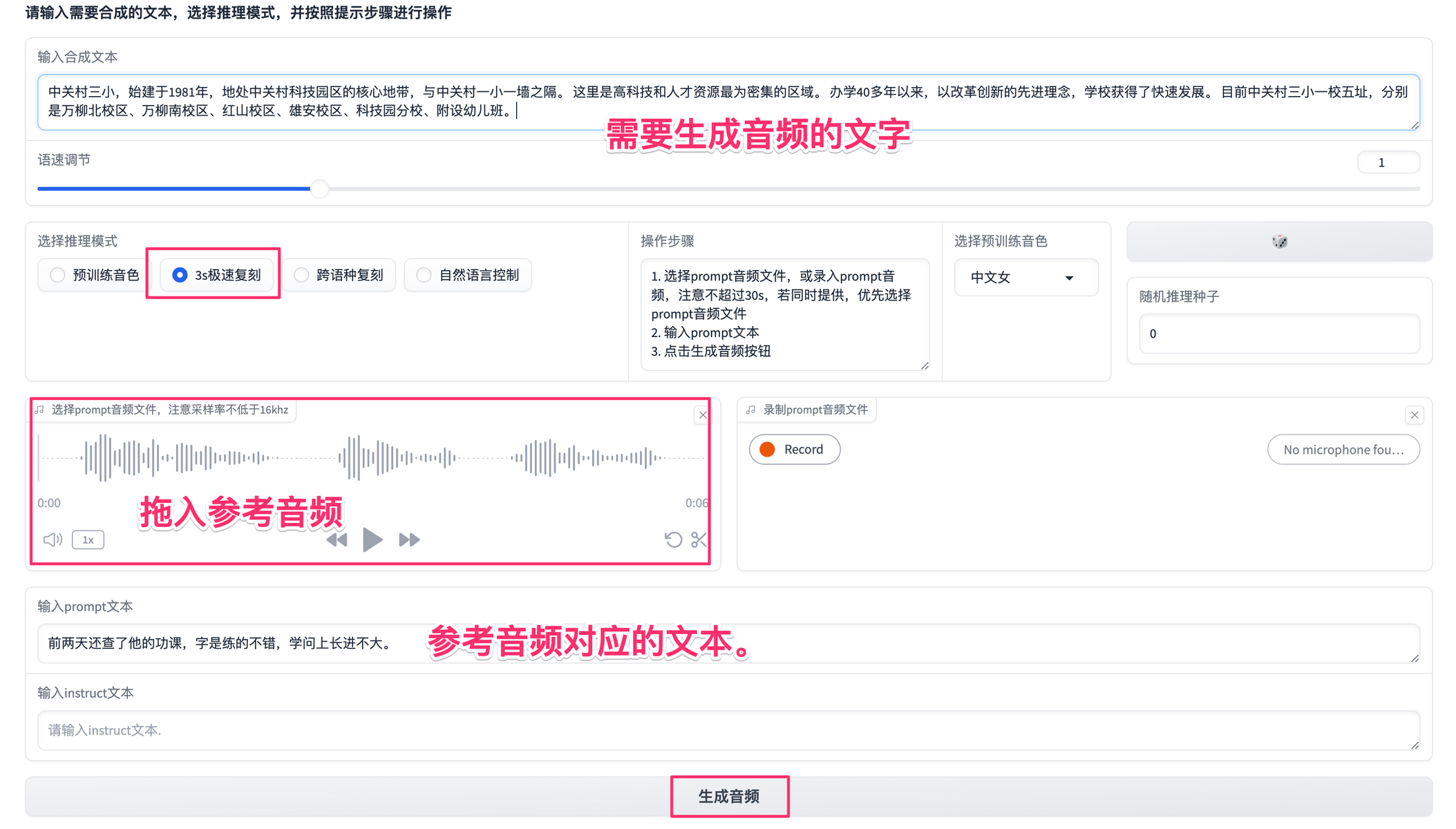Click the dice random seed button
Viewport: 1456px width, 829px height.
[x=1279, y=241]
